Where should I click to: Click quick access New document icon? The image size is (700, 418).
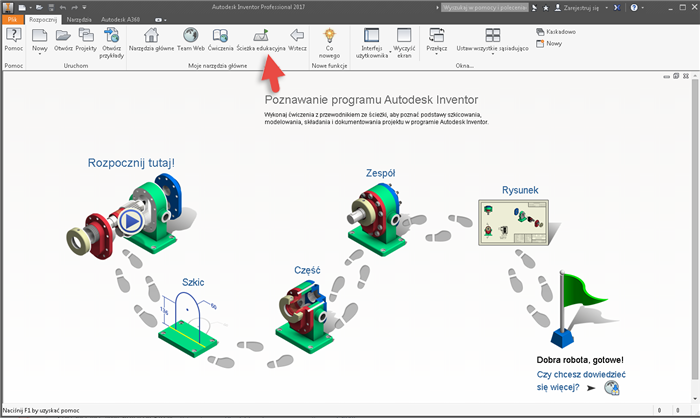coord(22,7)
